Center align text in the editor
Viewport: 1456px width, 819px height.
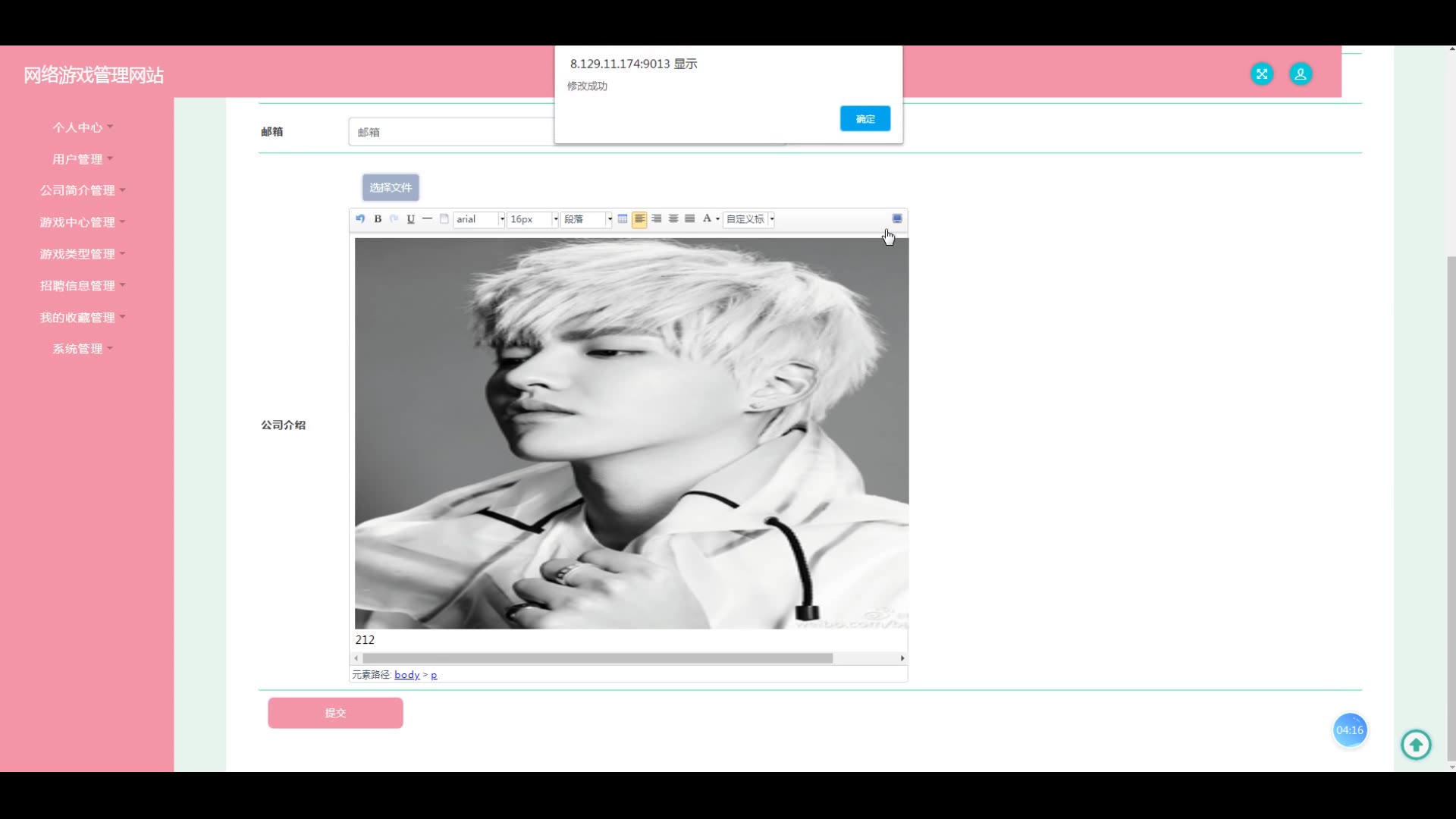coord(673,219)
